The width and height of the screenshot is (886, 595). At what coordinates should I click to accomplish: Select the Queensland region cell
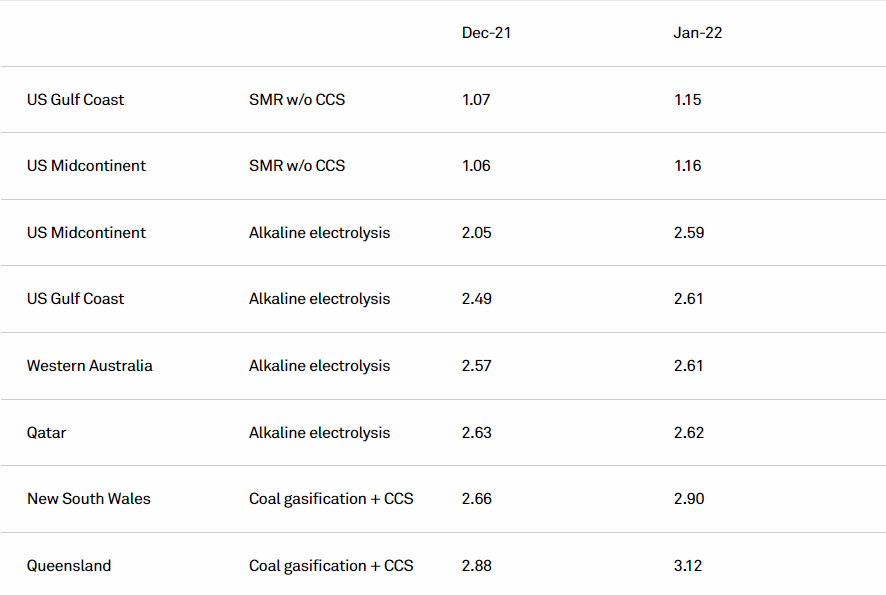pyautogui.click(x=69, y=566)
